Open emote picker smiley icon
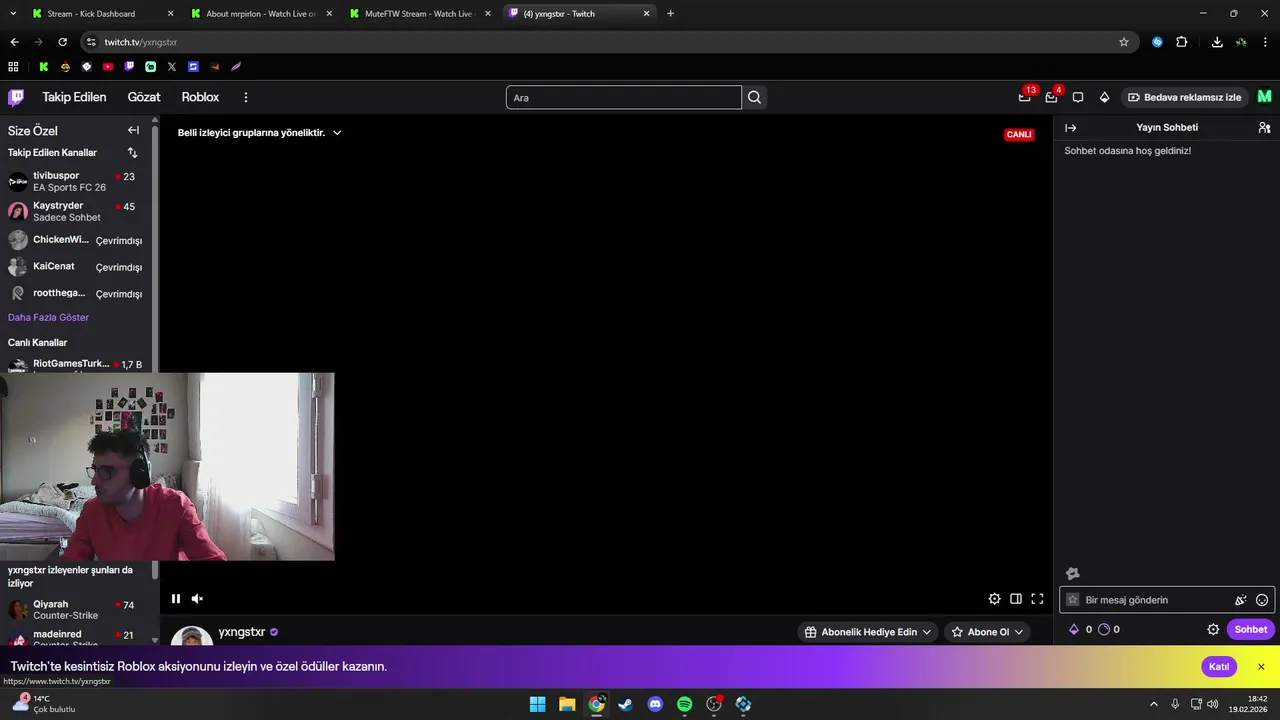 point(1262,600)
